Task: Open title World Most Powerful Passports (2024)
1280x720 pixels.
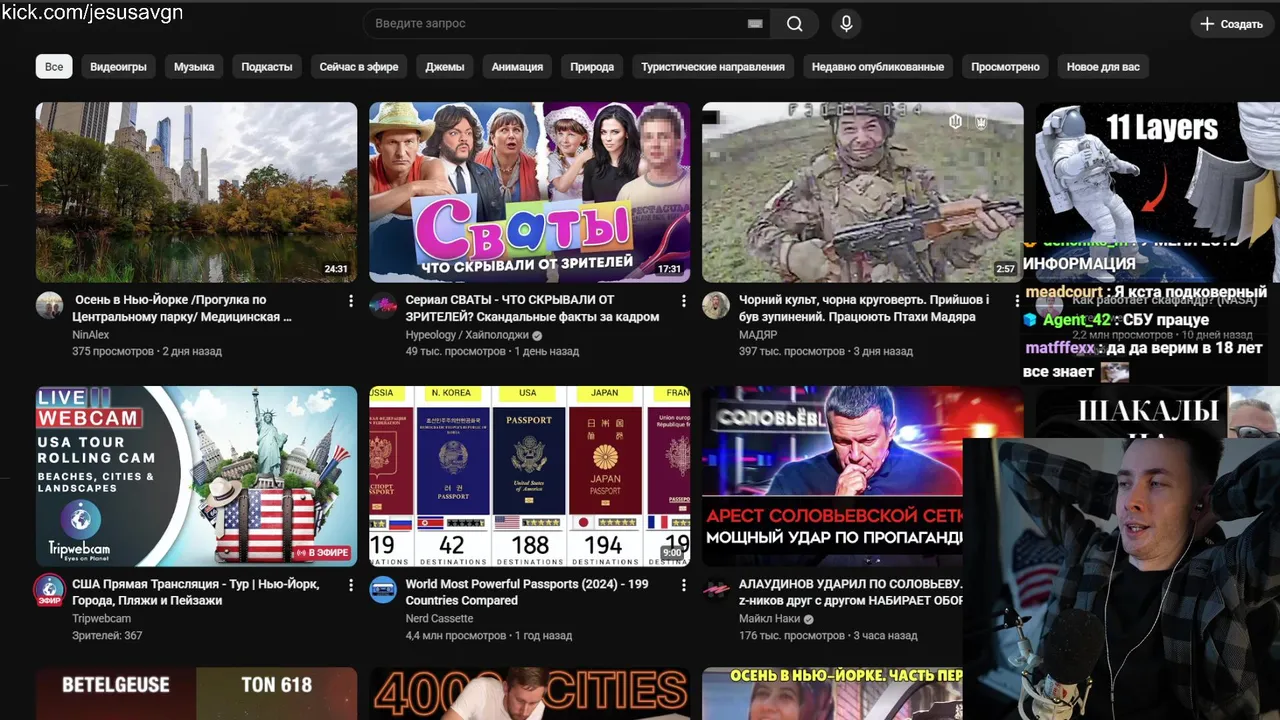Action: click(527, 592)
